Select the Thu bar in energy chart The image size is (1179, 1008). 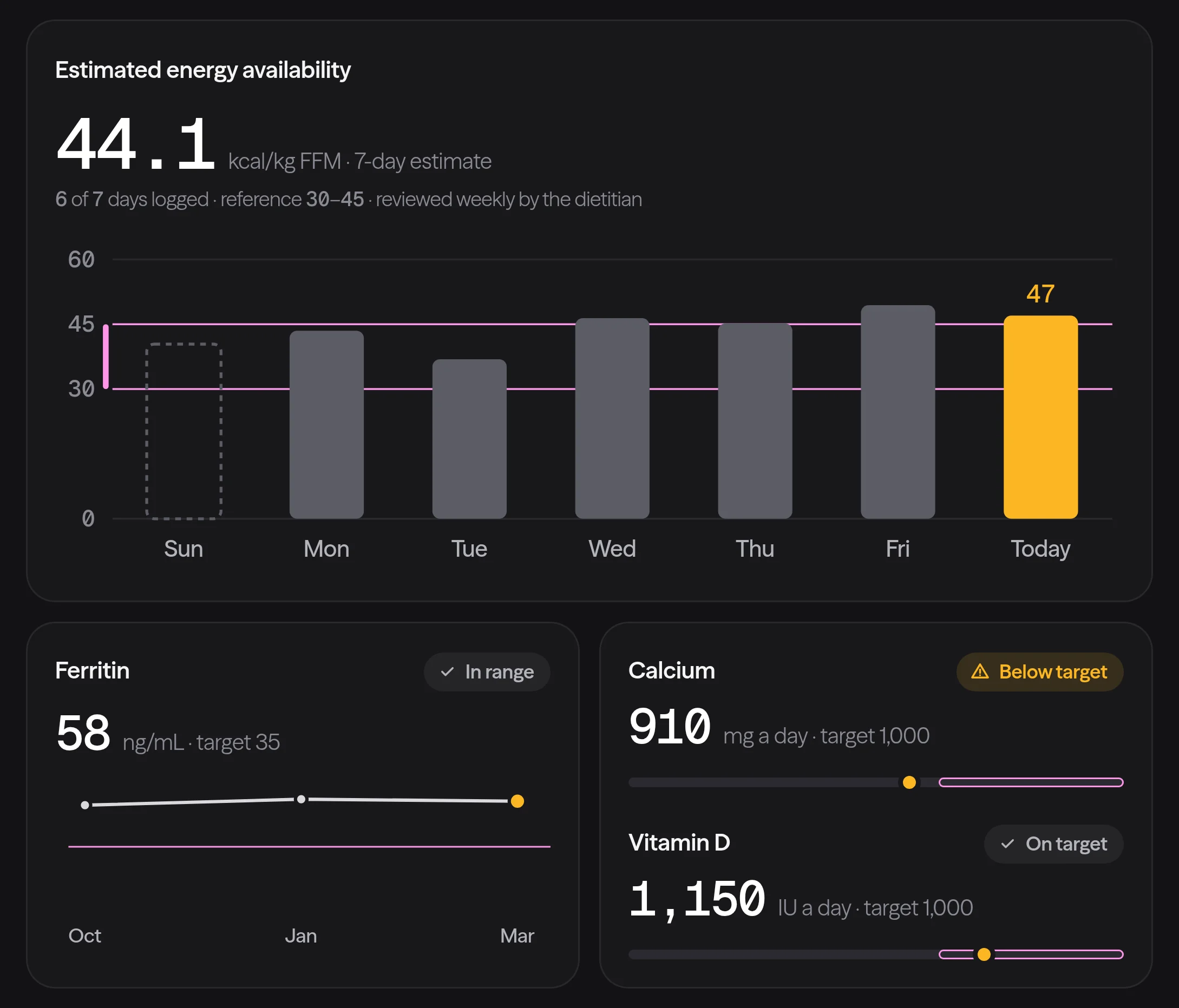[x=755, y=421]
